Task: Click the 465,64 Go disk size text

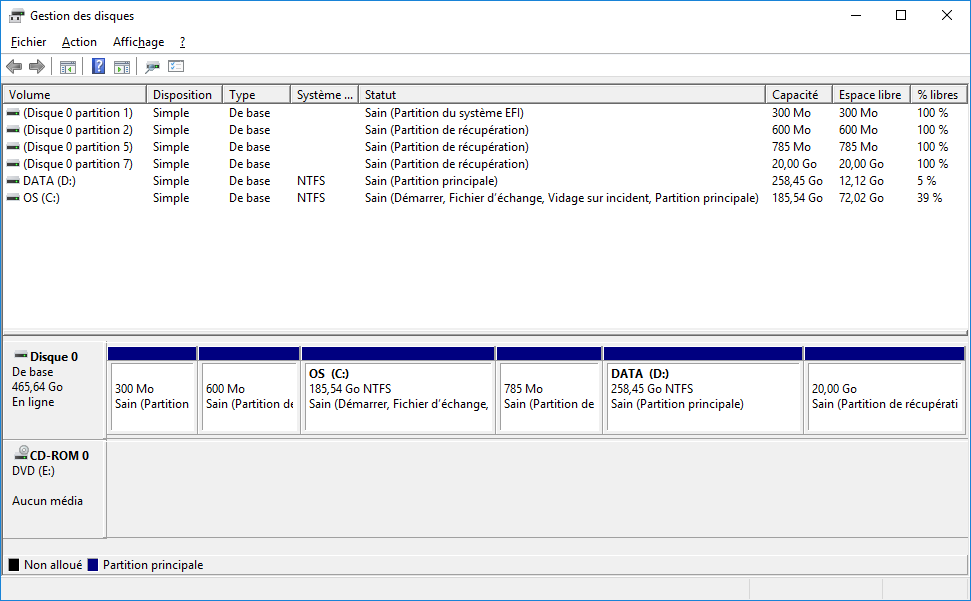Action: (x=37, y=387)
